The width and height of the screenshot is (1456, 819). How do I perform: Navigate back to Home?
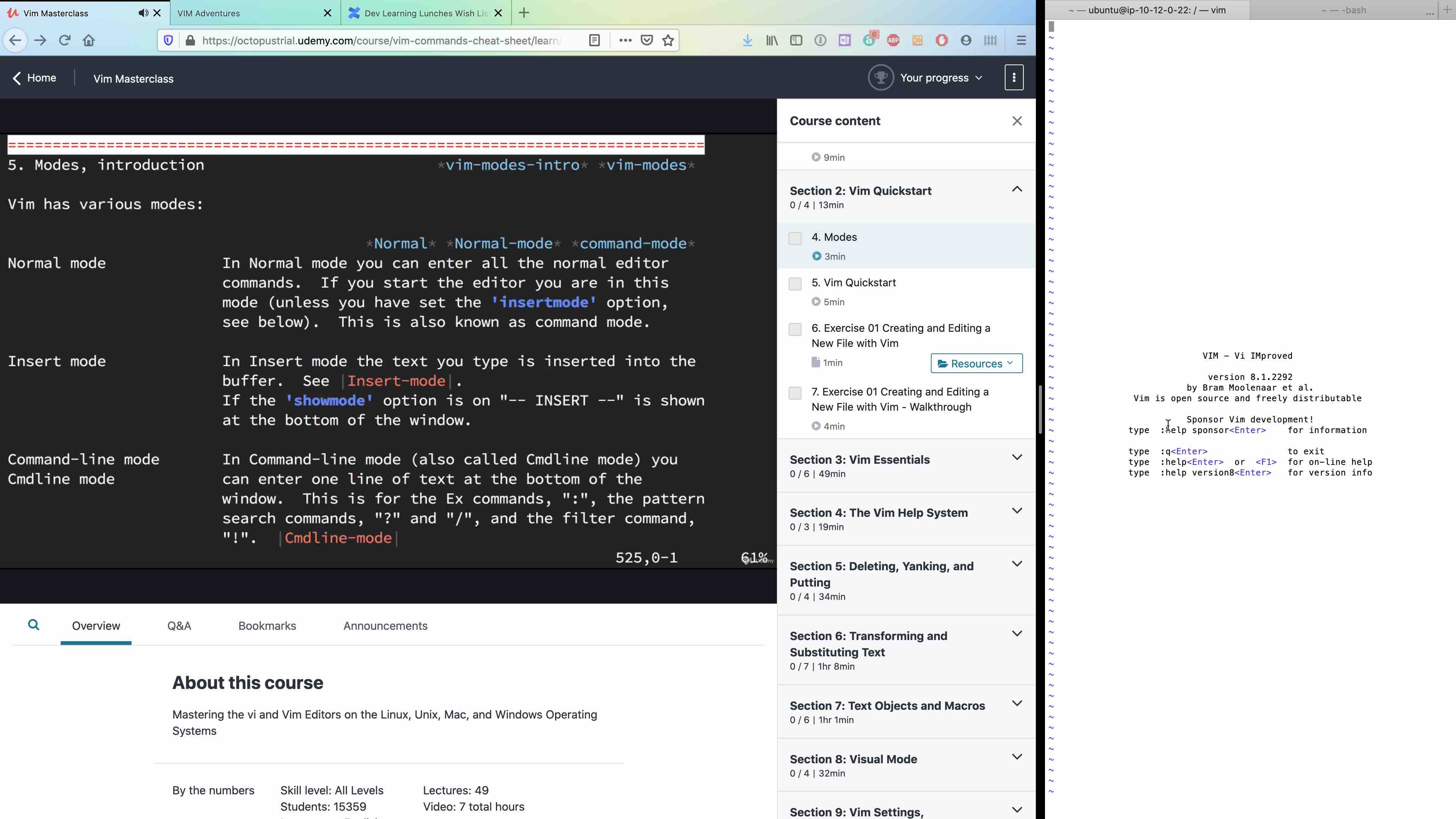(34, 77)
